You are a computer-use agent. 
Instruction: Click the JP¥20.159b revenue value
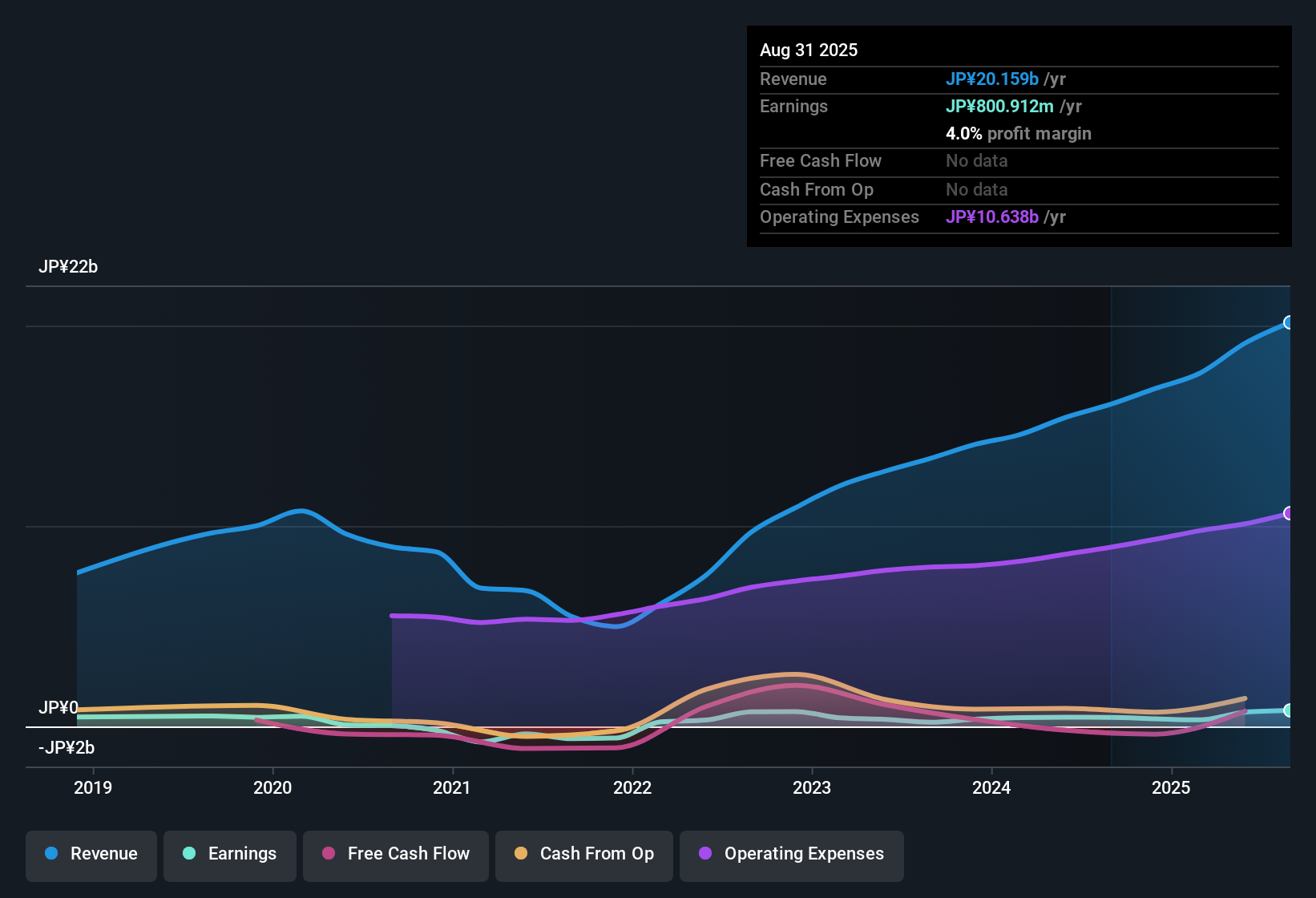tap(993, 79)
